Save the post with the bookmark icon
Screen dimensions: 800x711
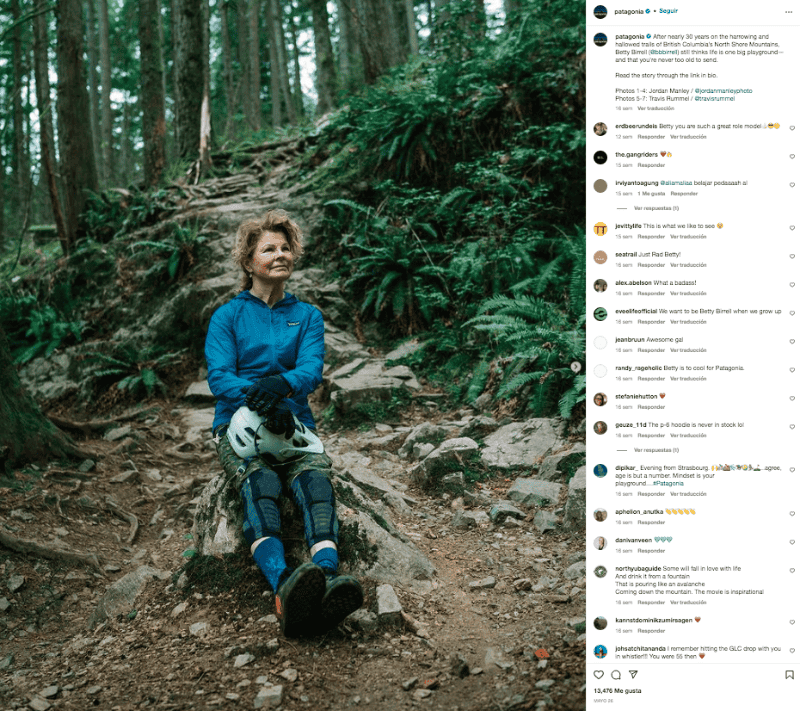pyautogui.click(x=789, y=675)
